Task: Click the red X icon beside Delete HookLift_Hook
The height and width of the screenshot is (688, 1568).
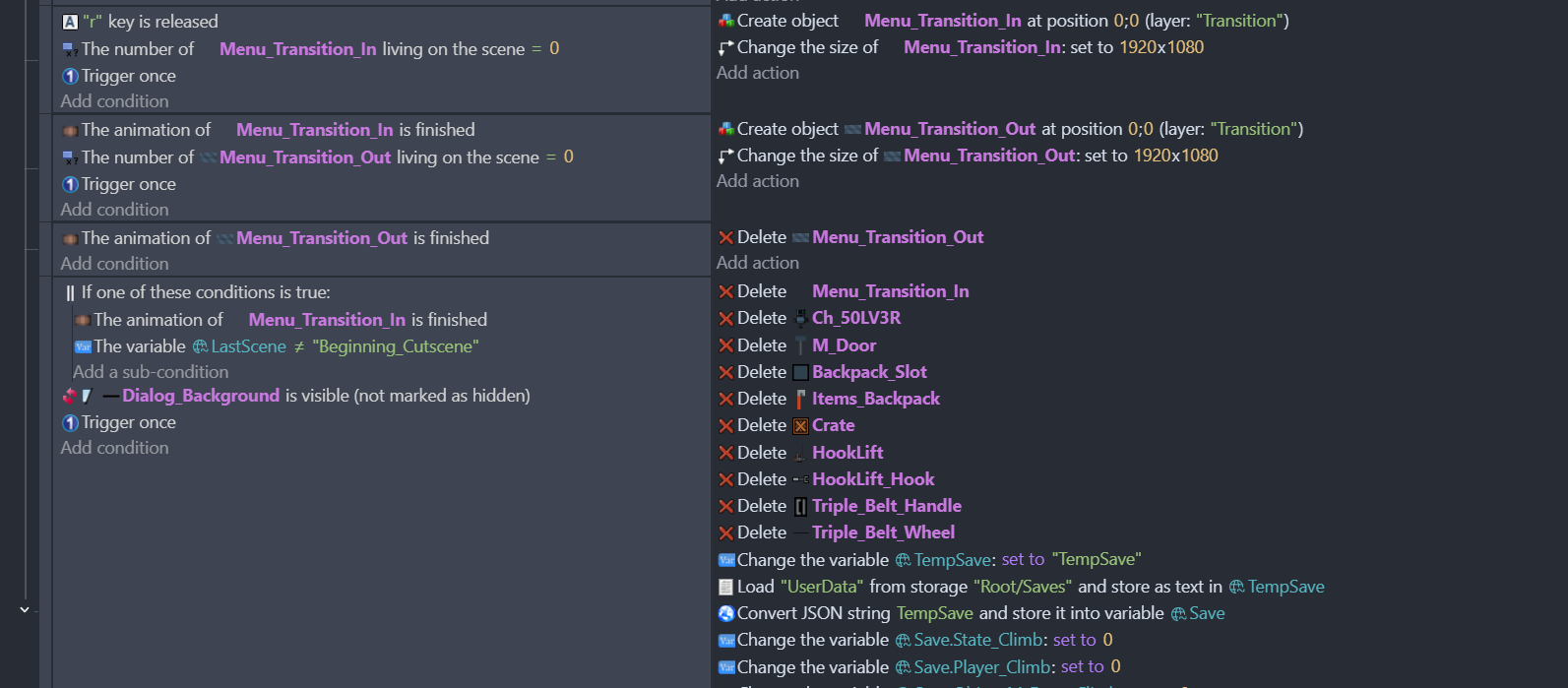Action: tap(726, 480)
